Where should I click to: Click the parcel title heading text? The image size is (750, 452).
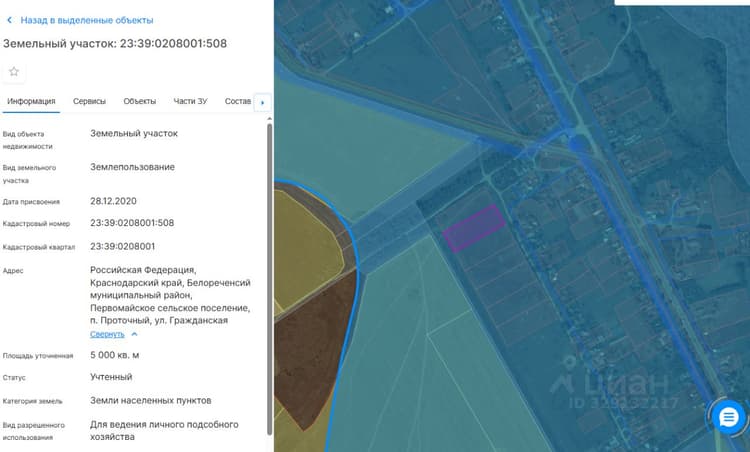(x=115, y=44)
